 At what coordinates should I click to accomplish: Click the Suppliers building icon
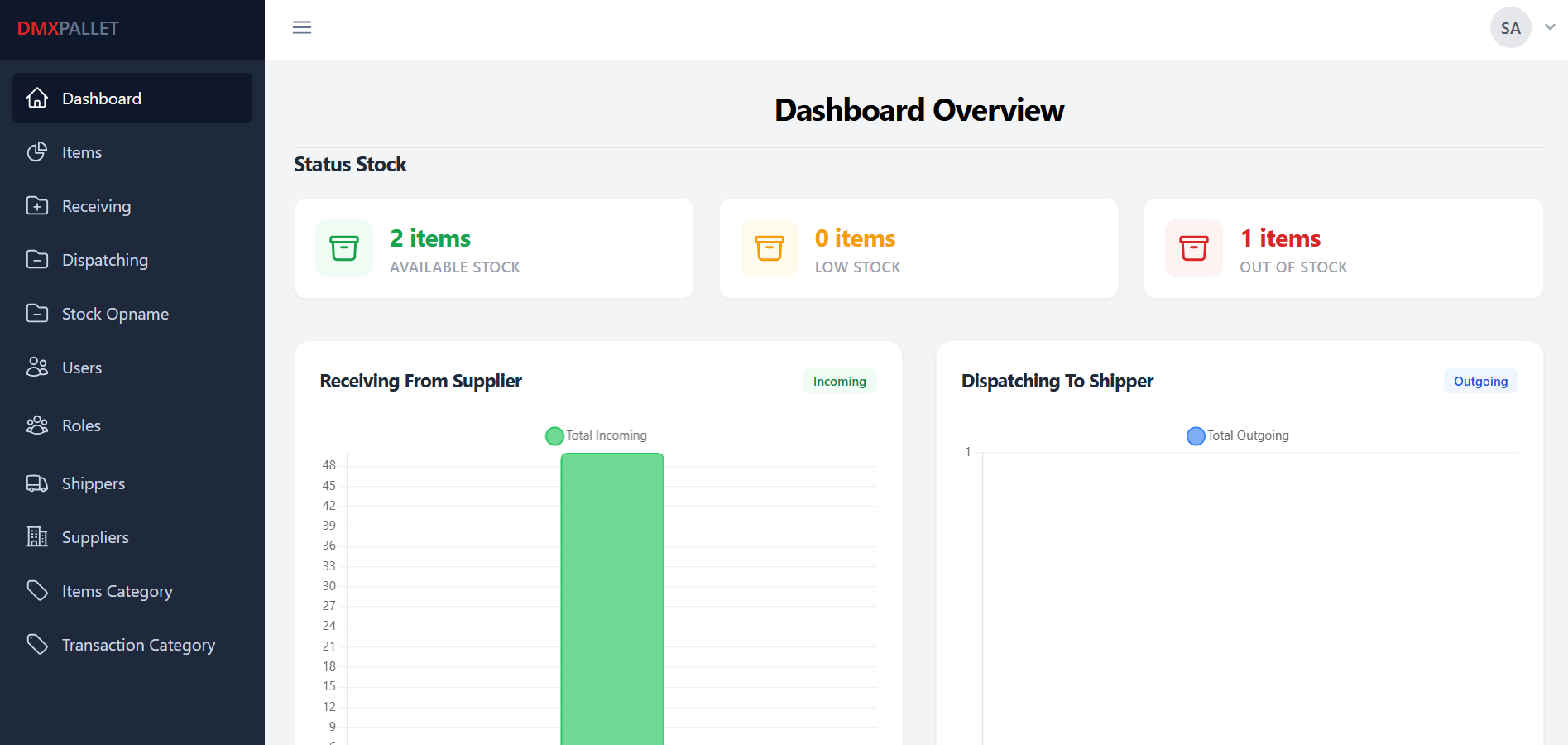coord(37,536)
